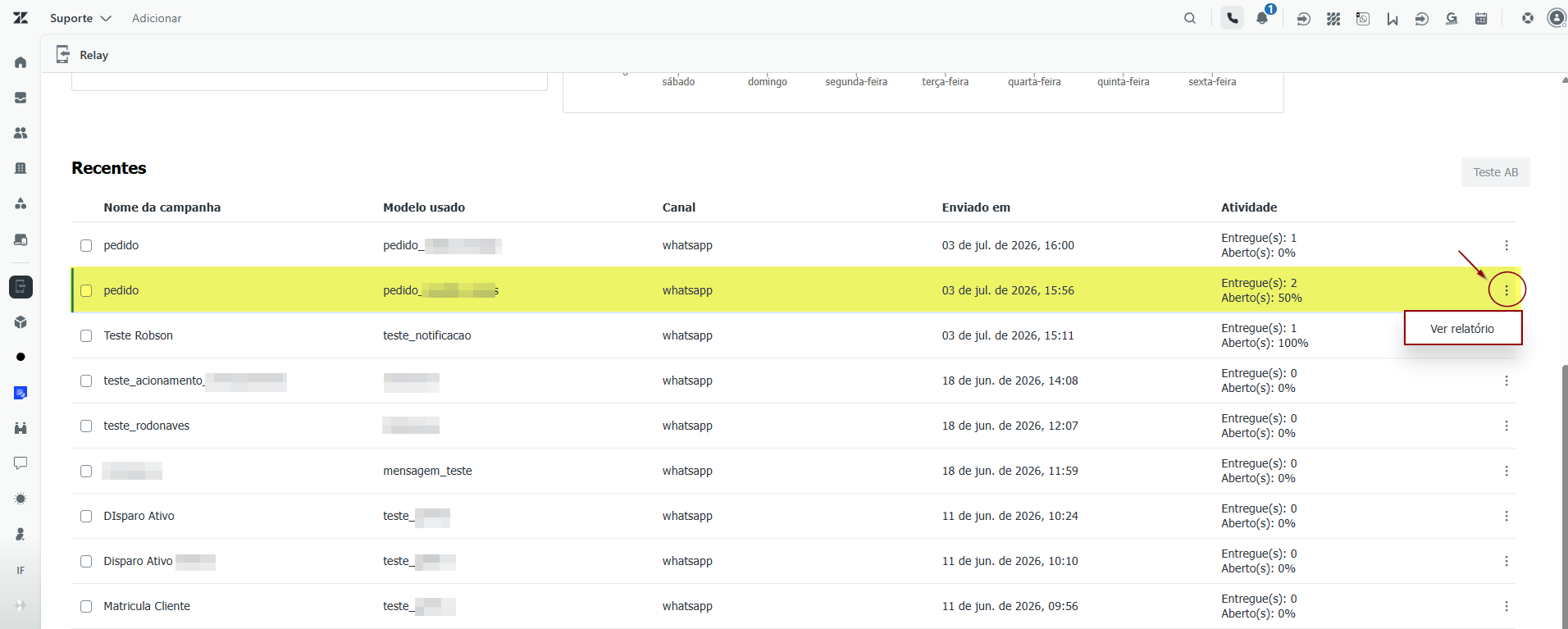Open the Adicionar tab

(157, 18)
